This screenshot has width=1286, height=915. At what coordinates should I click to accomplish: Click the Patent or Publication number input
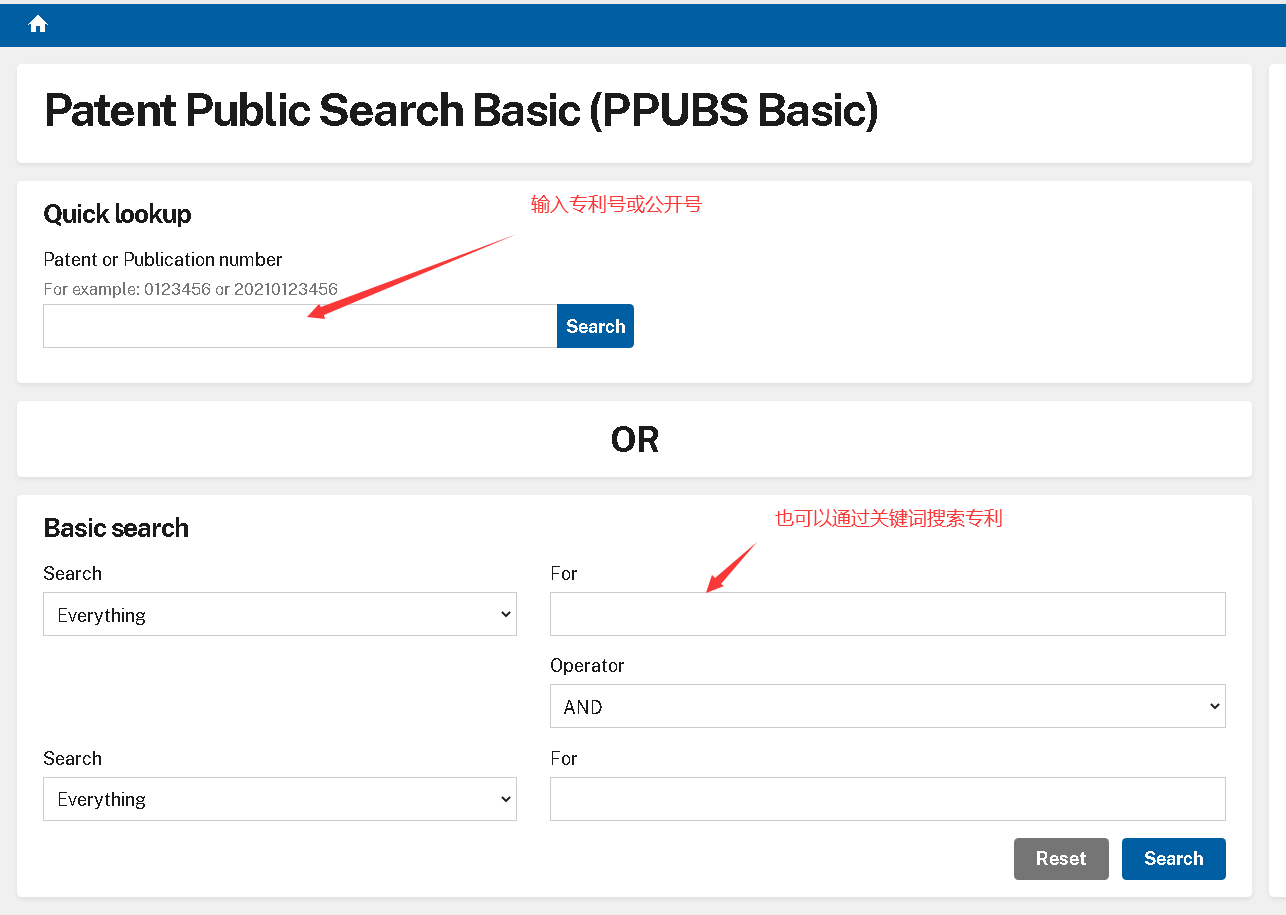[299, 326]
